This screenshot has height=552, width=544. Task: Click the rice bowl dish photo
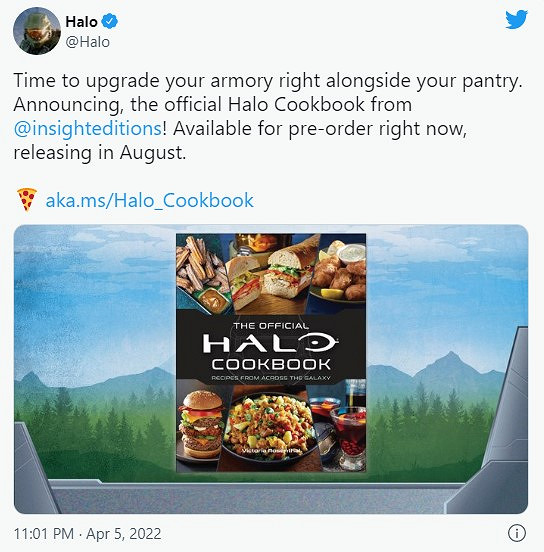270,424
